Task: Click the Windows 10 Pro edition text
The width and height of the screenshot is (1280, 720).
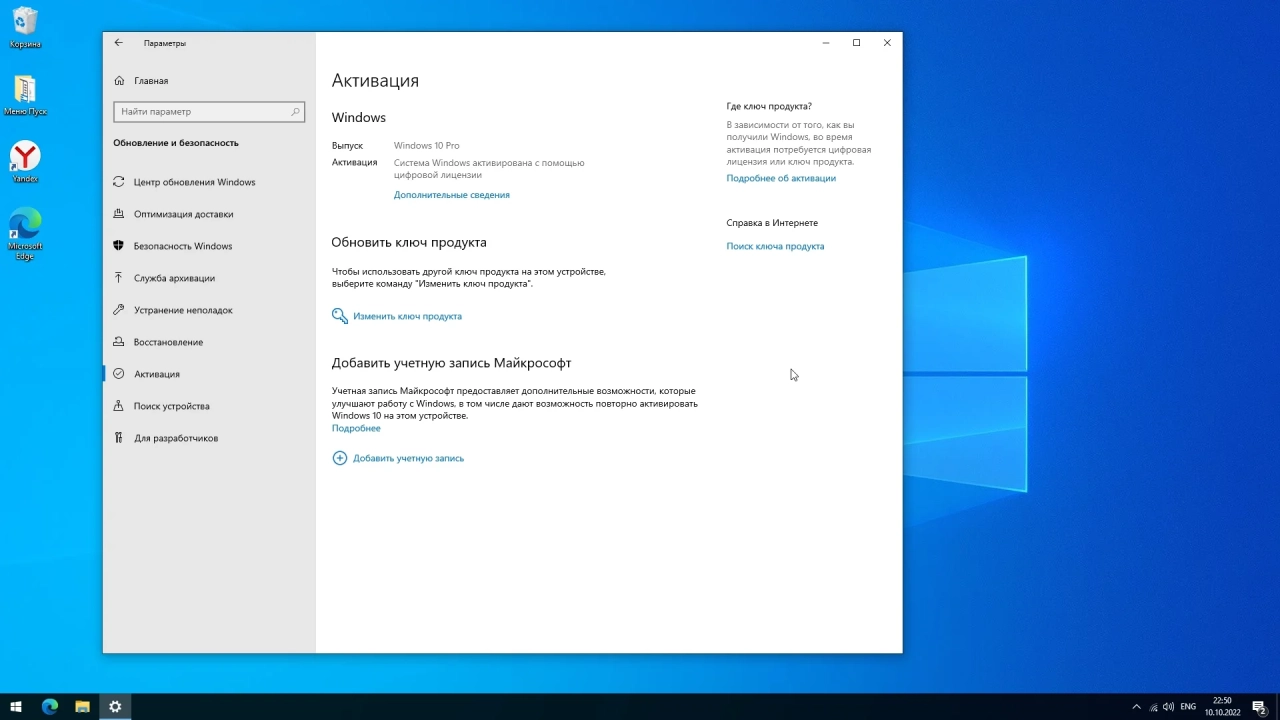Action: pyautogui.click(x=427, y=146)
